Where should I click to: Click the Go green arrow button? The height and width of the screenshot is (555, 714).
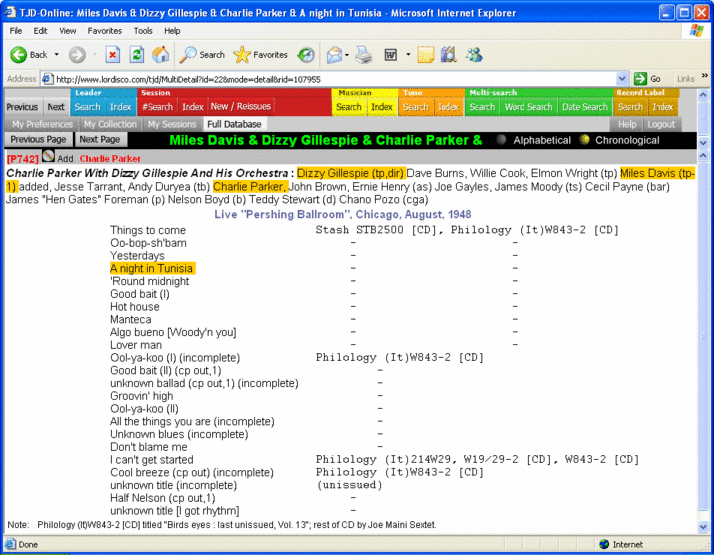click(x=640, y=79)
